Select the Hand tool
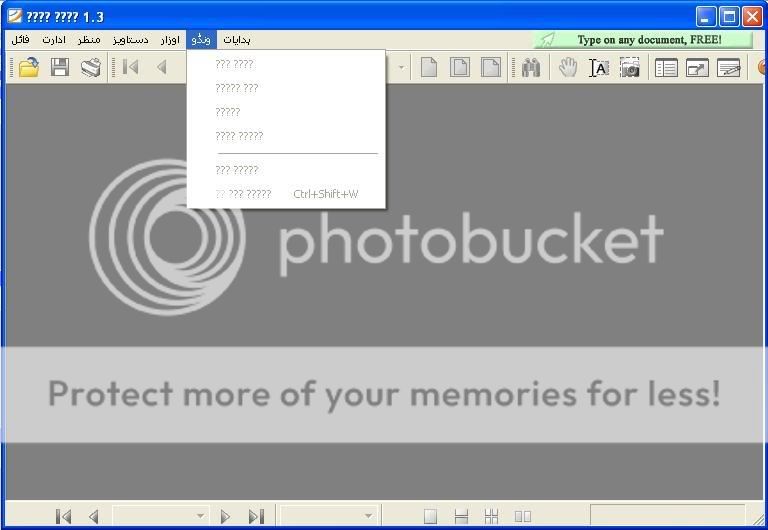The image size is (768, 530). click(x=568, y=68)
